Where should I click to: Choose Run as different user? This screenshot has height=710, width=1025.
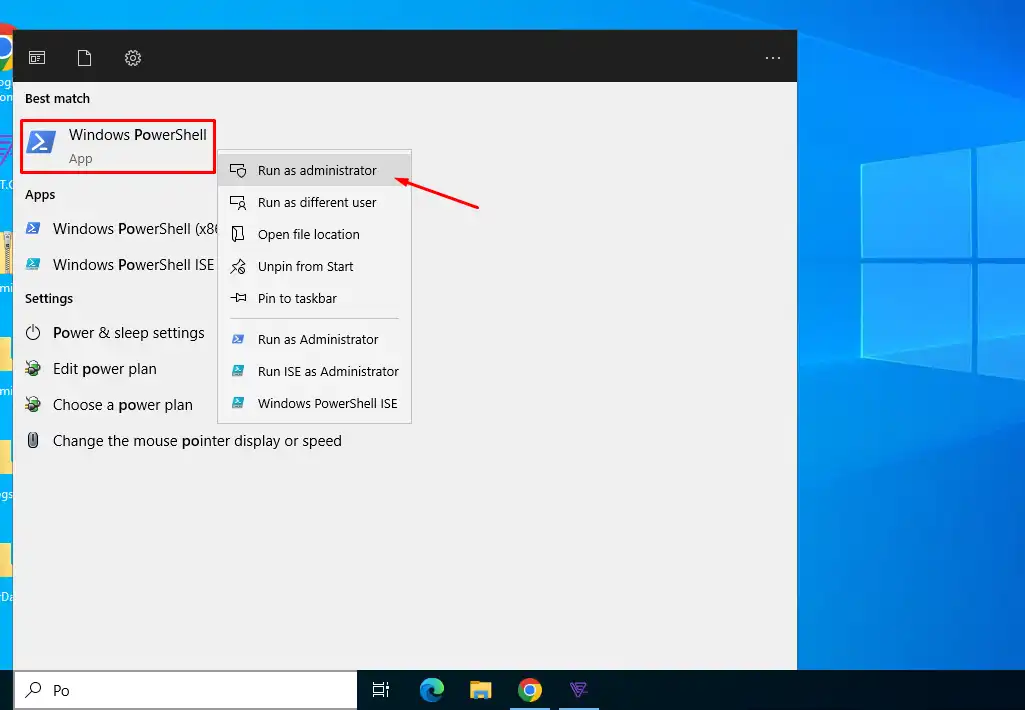314,203
